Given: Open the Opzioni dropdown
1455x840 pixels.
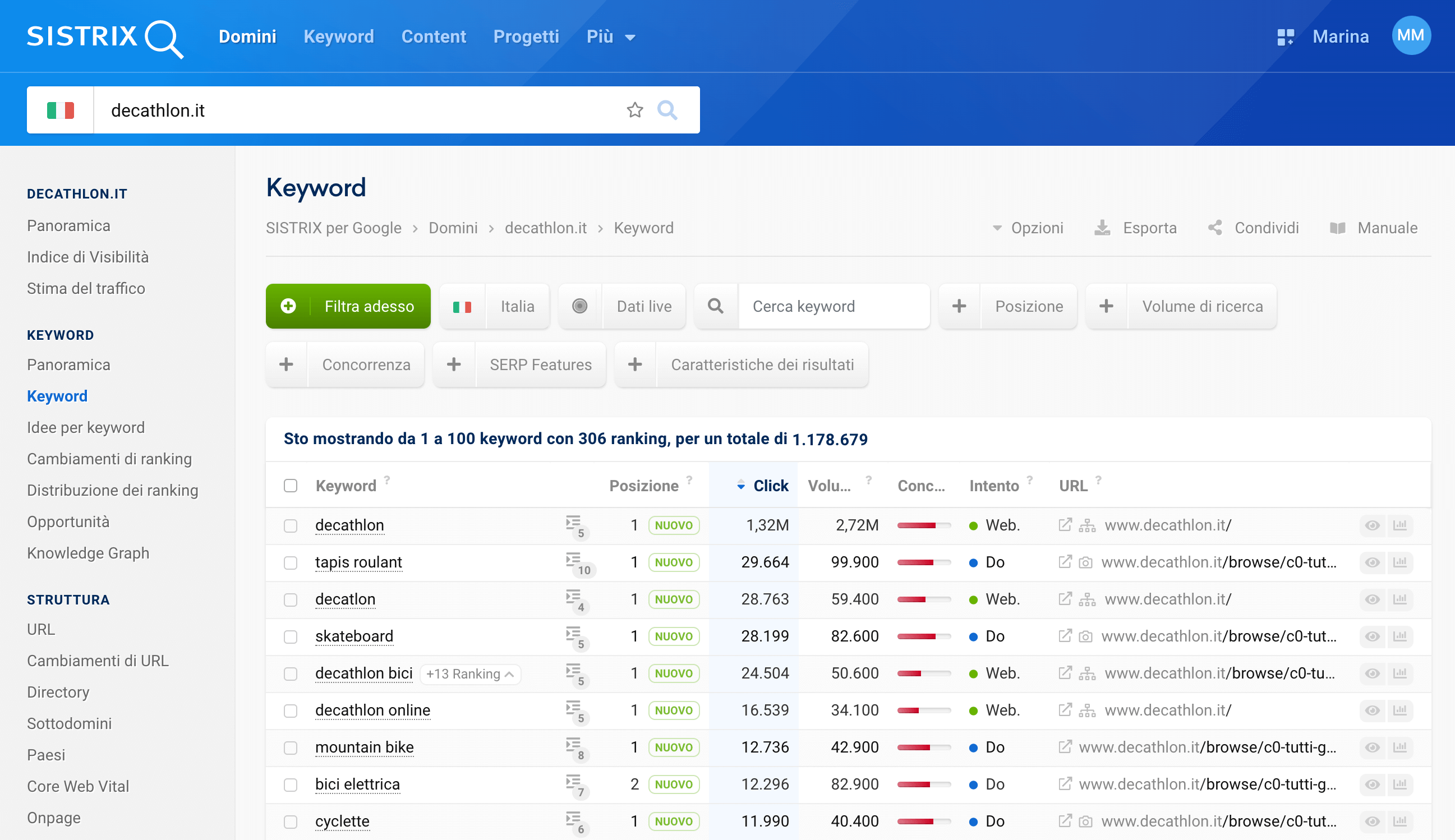Looking at the screenshot, I should (x=1028, y=228).
